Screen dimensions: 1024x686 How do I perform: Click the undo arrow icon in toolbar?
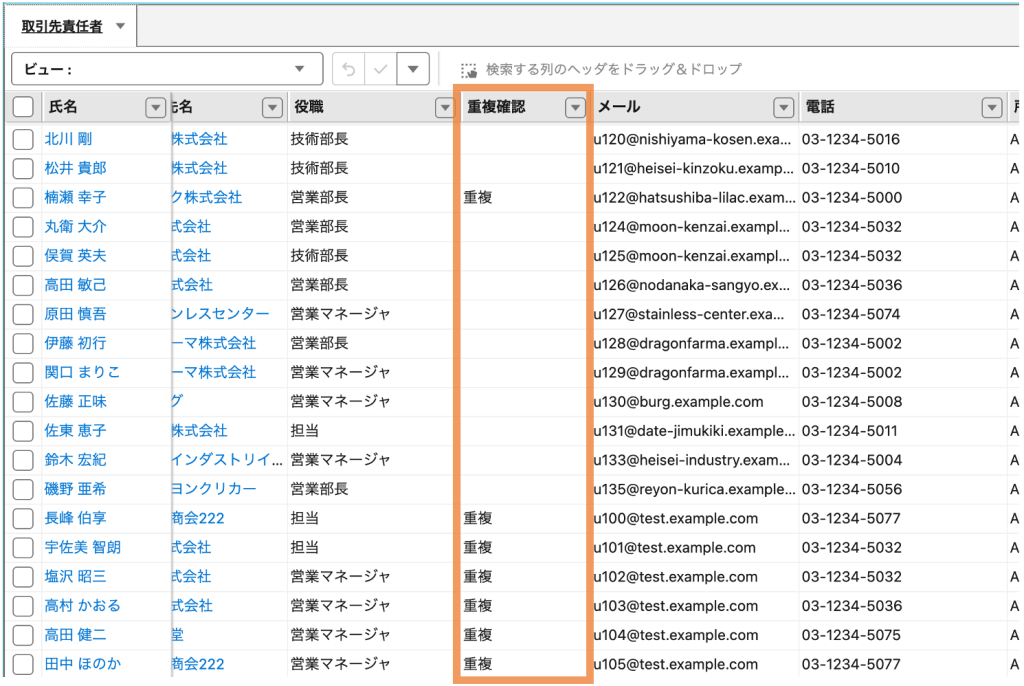click(x=348, y=70)
